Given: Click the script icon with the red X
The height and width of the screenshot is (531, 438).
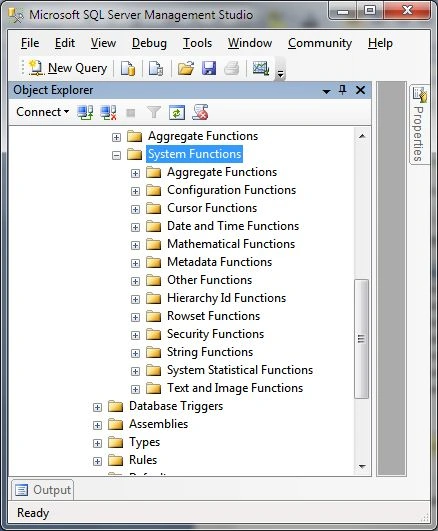Looking at the screenshot, I should 200,112.
